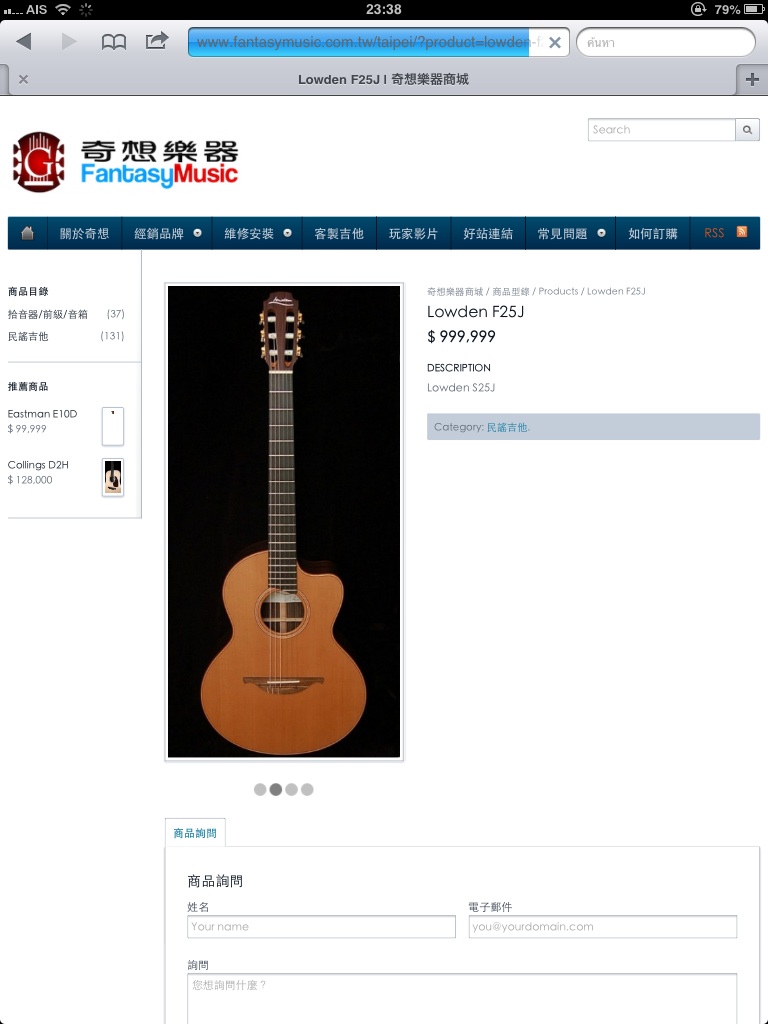
Task: Expand the 常見問題 dropdown menu
Action: 571,233
